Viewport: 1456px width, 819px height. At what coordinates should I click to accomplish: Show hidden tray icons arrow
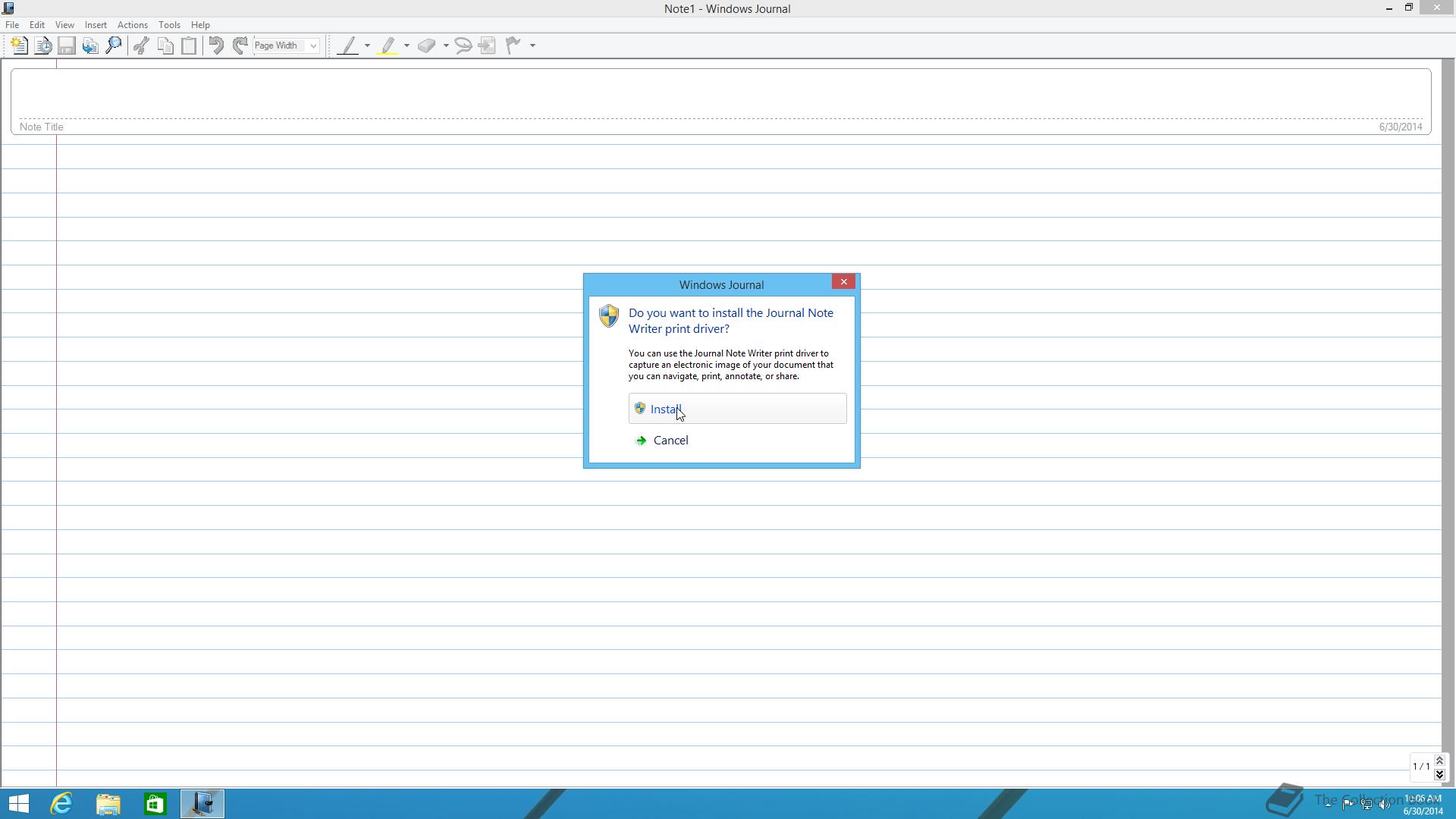point(1329,805)
